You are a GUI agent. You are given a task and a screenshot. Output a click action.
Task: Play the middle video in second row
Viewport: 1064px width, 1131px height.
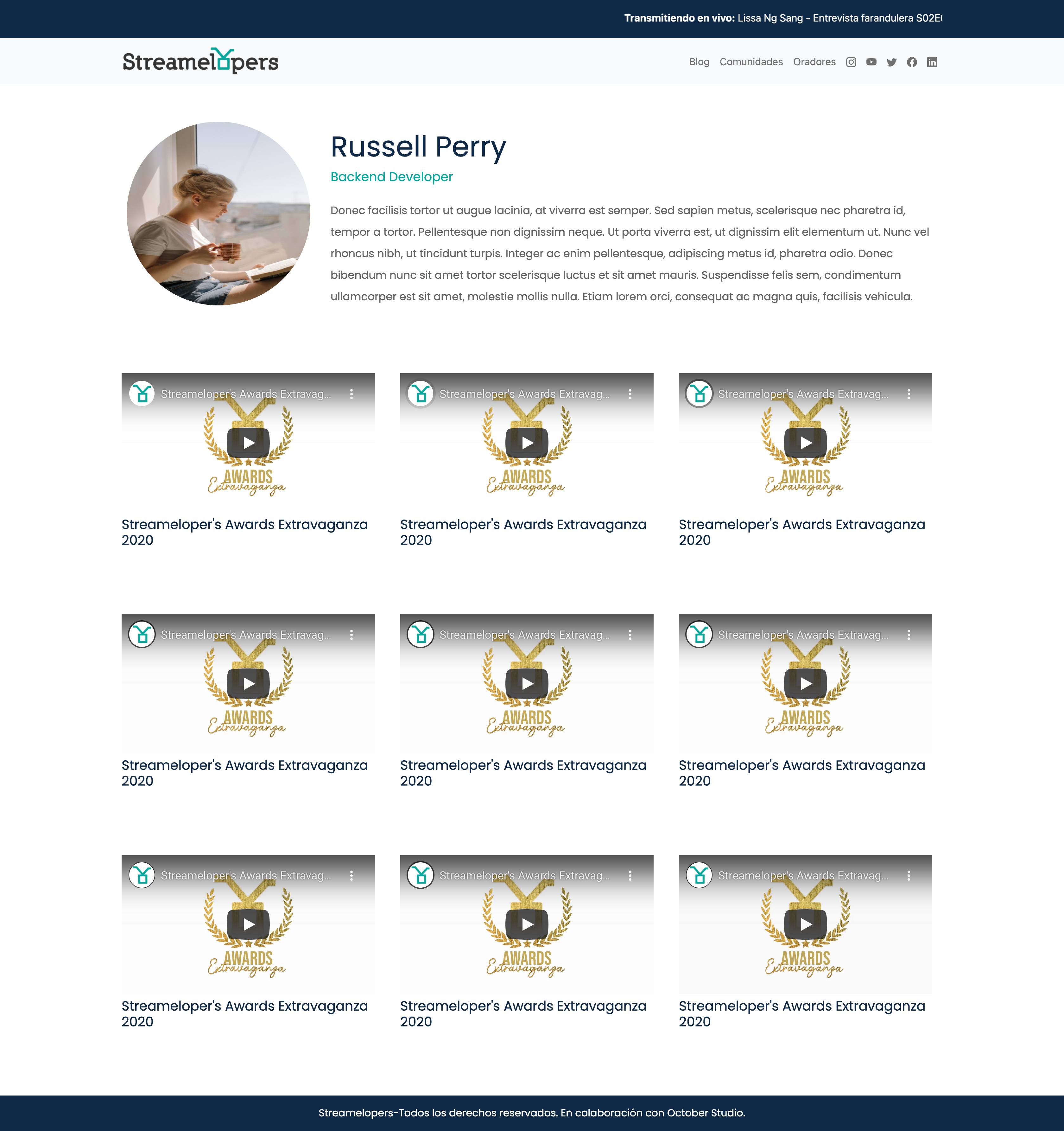[x=527, y=683]
